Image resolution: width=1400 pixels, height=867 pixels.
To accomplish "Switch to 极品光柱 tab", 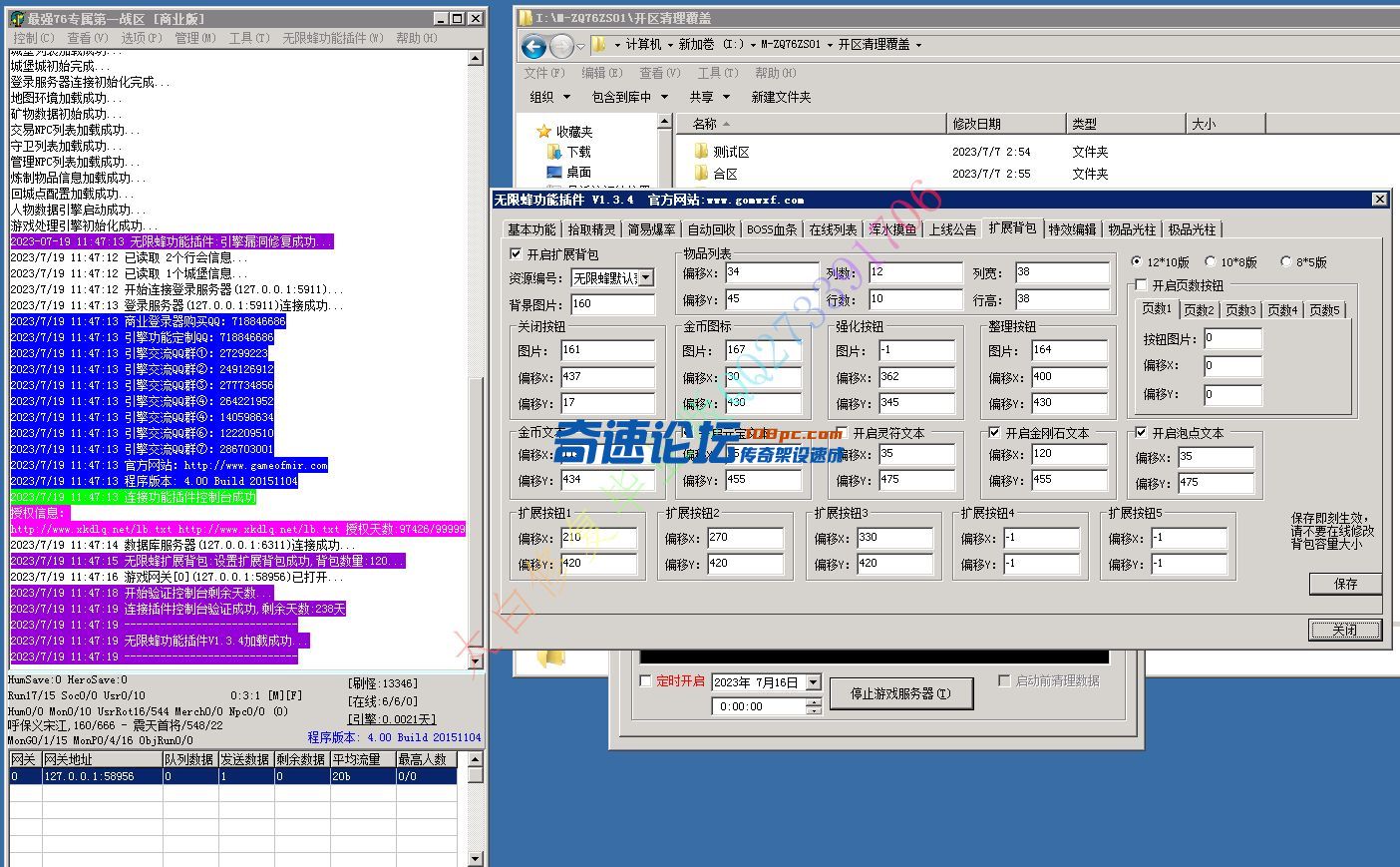I will [x=1193, y=229].
